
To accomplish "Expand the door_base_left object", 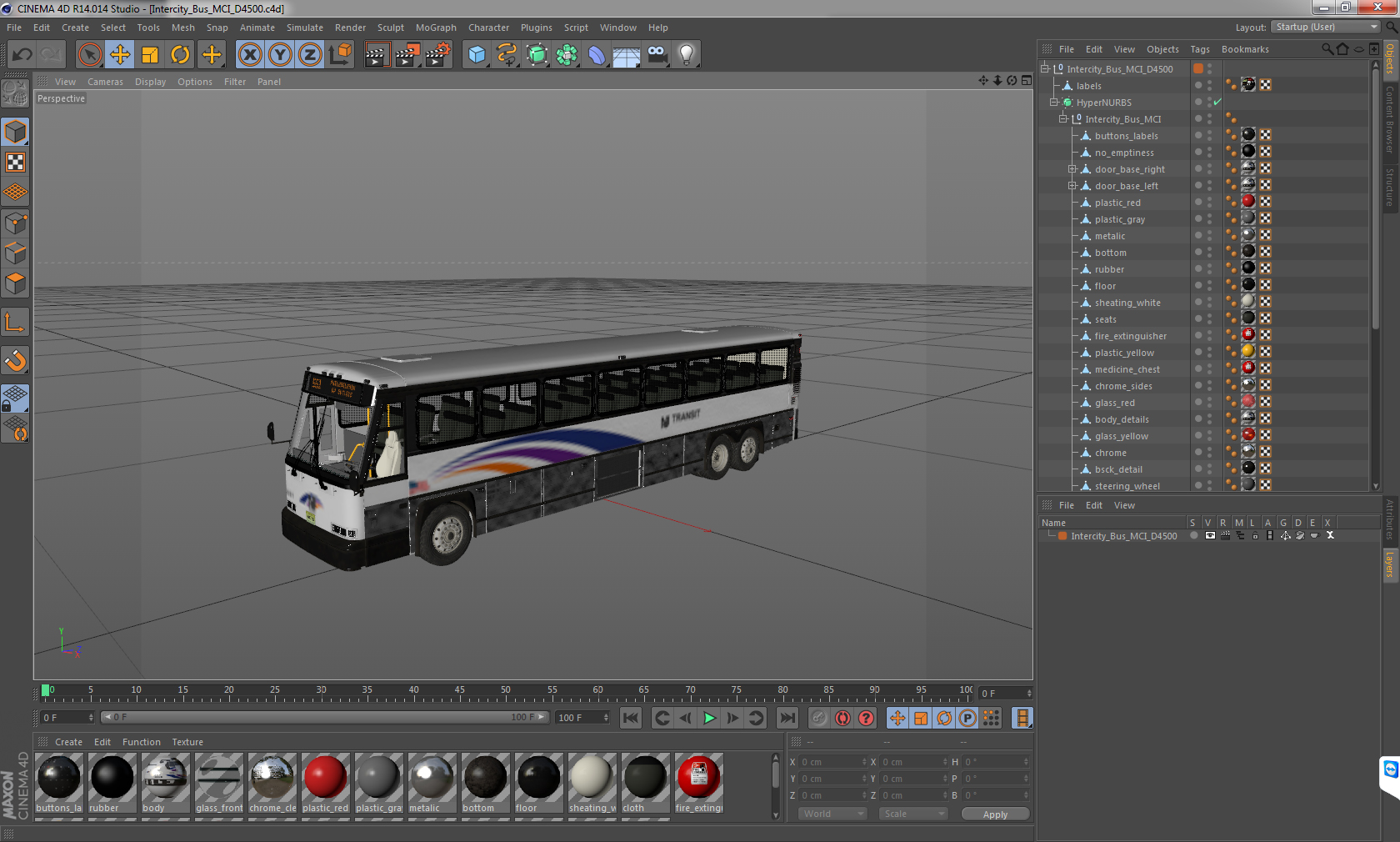I will 1072,186.
